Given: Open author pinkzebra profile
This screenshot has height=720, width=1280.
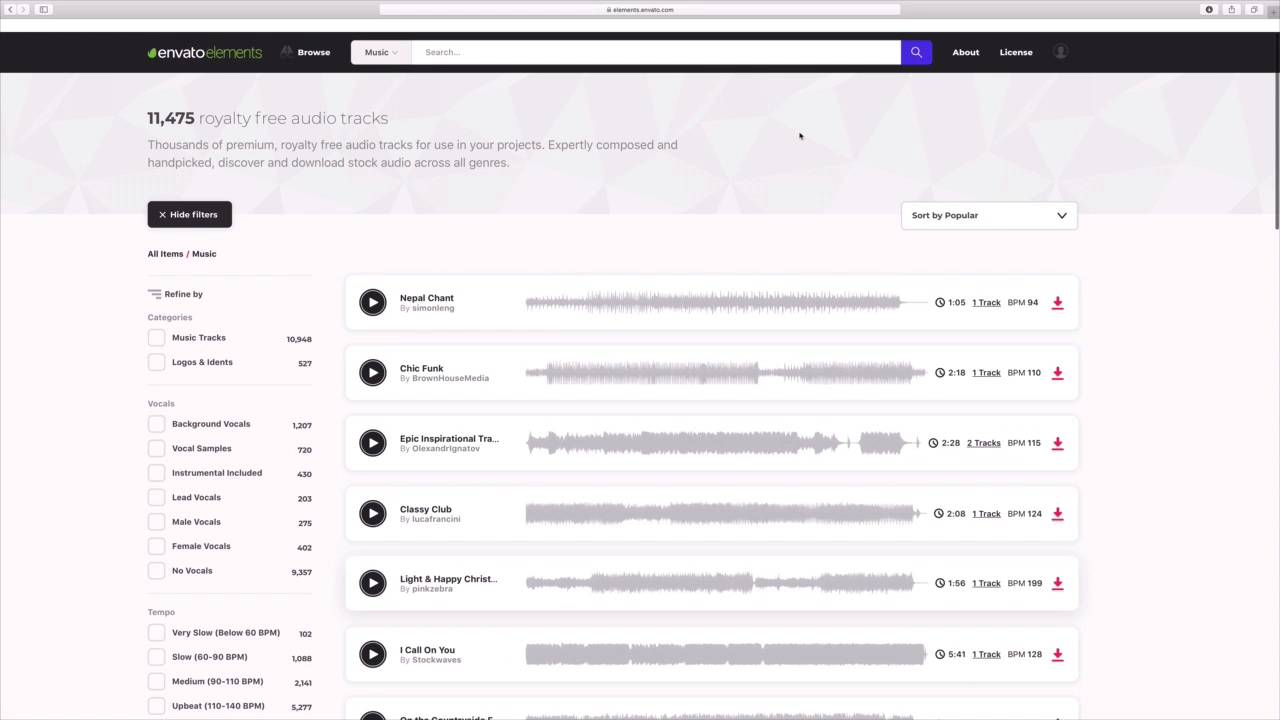Looking at the screenshot, I should (432, 589).
